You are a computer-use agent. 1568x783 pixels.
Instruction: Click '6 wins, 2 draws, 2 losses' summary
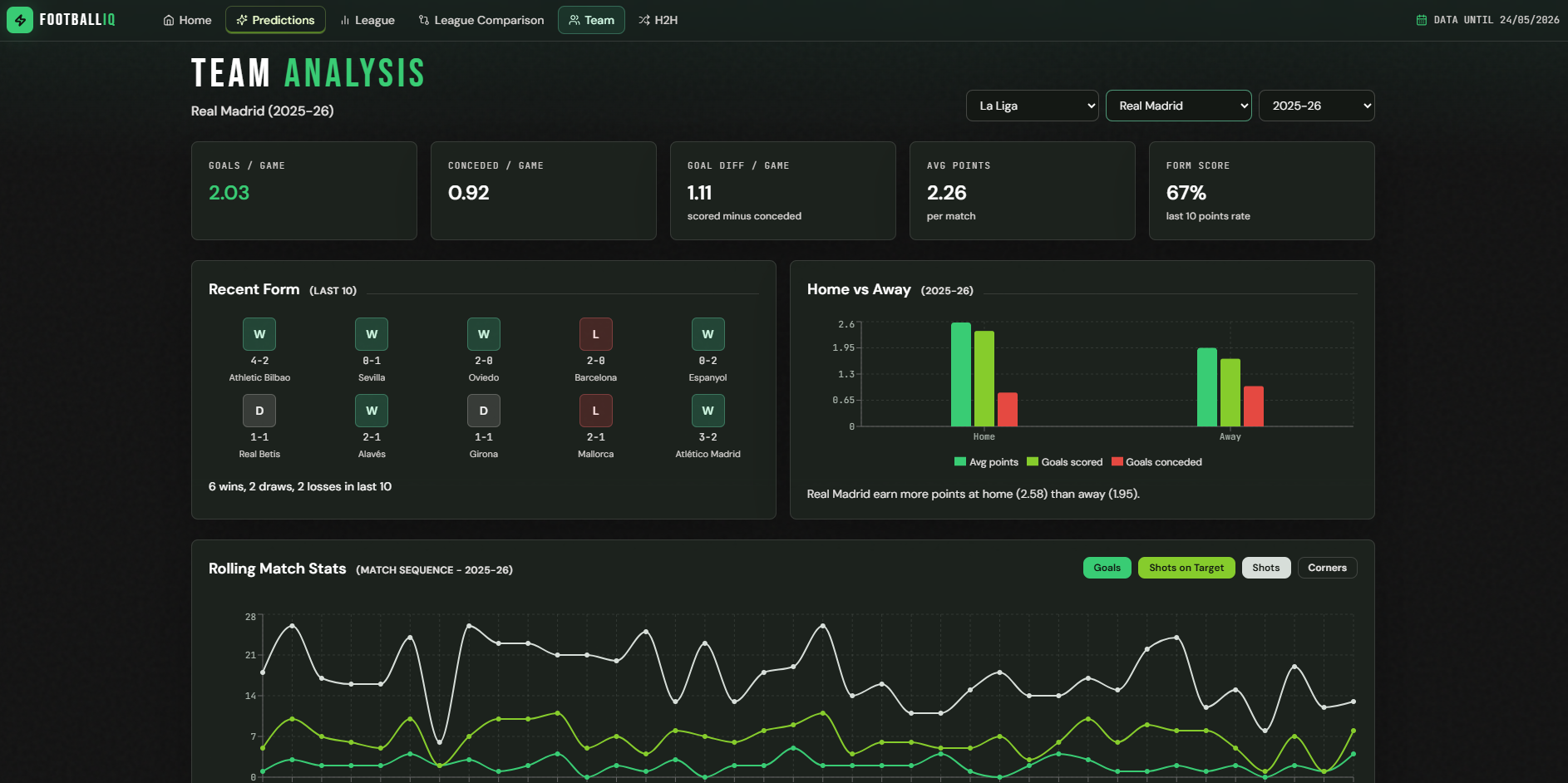click(x=300, y=486)
